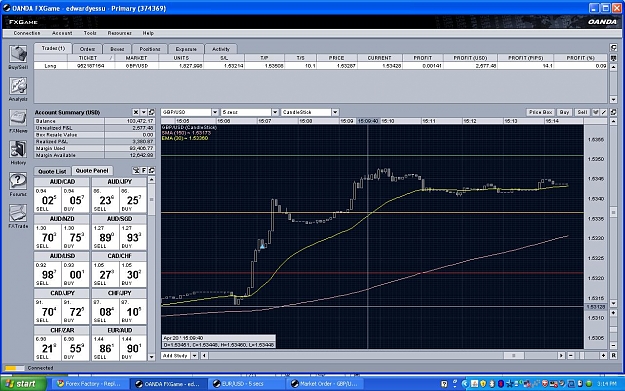This screenshot has width=625, height=391.
Task: Switch to the Activity tab
Action: tap(221, 49)
